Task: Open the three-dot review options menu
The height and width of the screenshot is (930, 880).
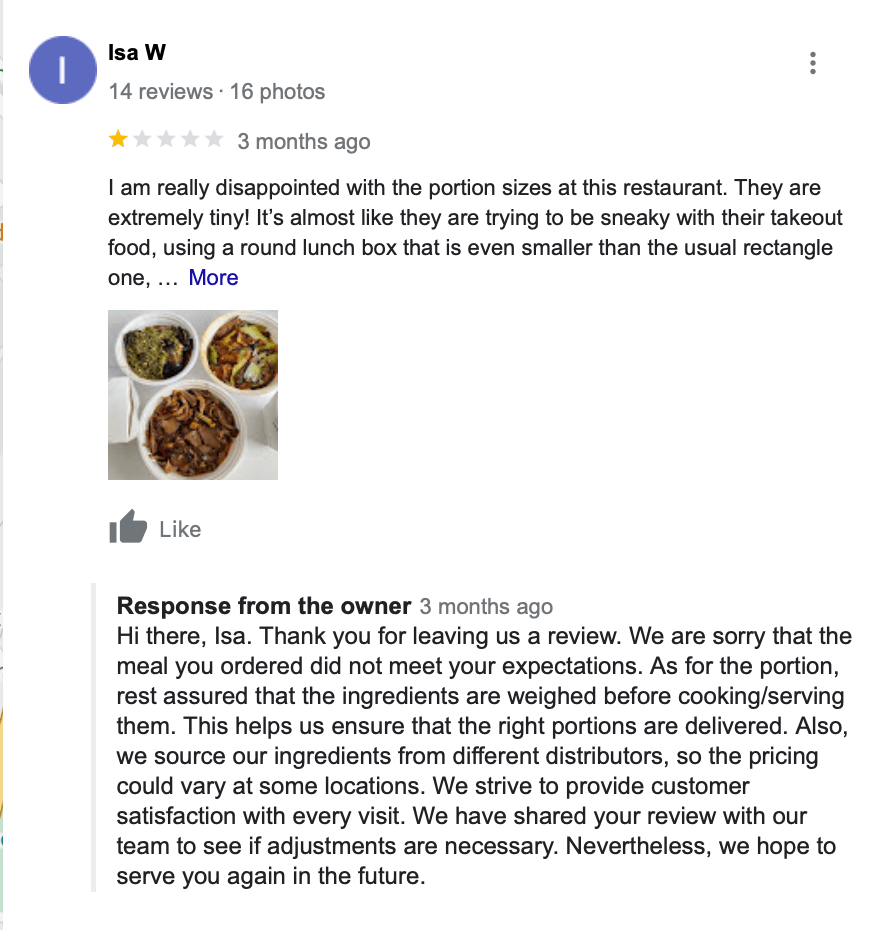Action: point(813,63)
